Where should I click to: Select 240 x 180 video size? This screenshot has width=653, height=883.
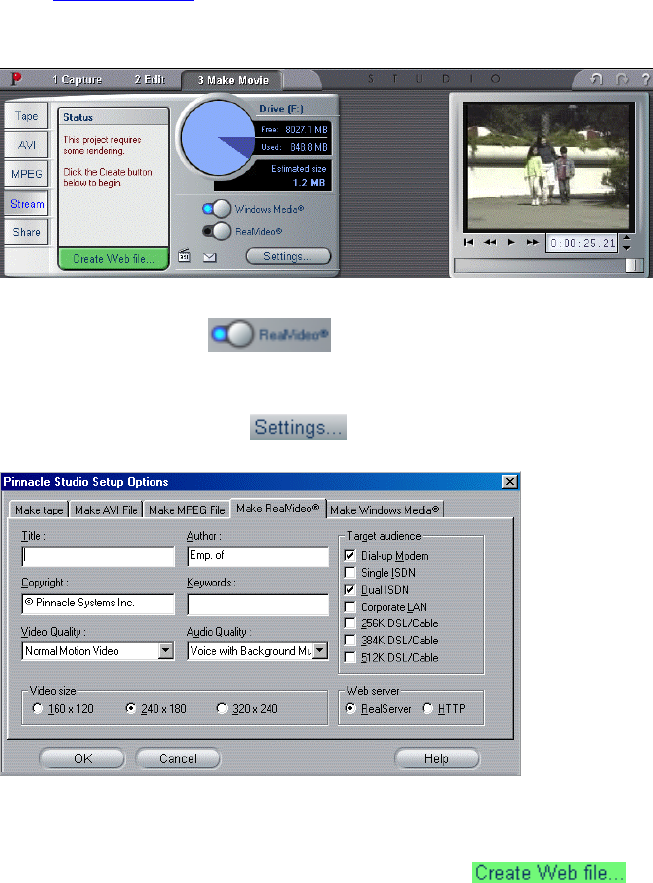pos(131,708)
